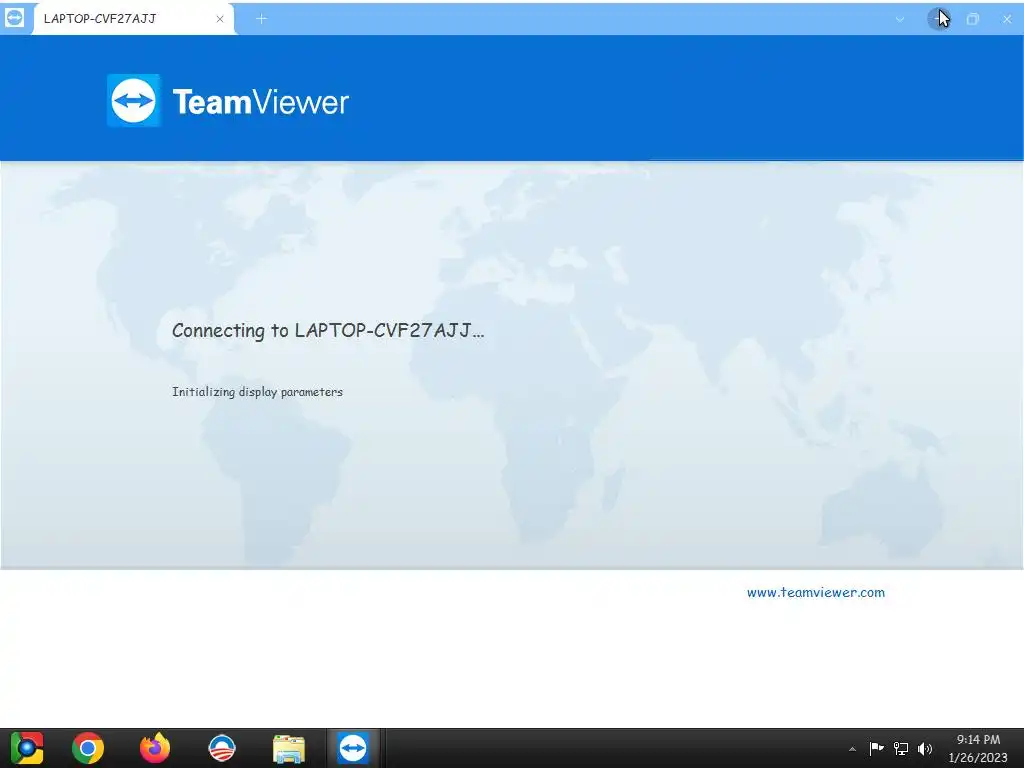Open the network status tray icon
The image size is (1024, 768).
[x=901, y=748]
